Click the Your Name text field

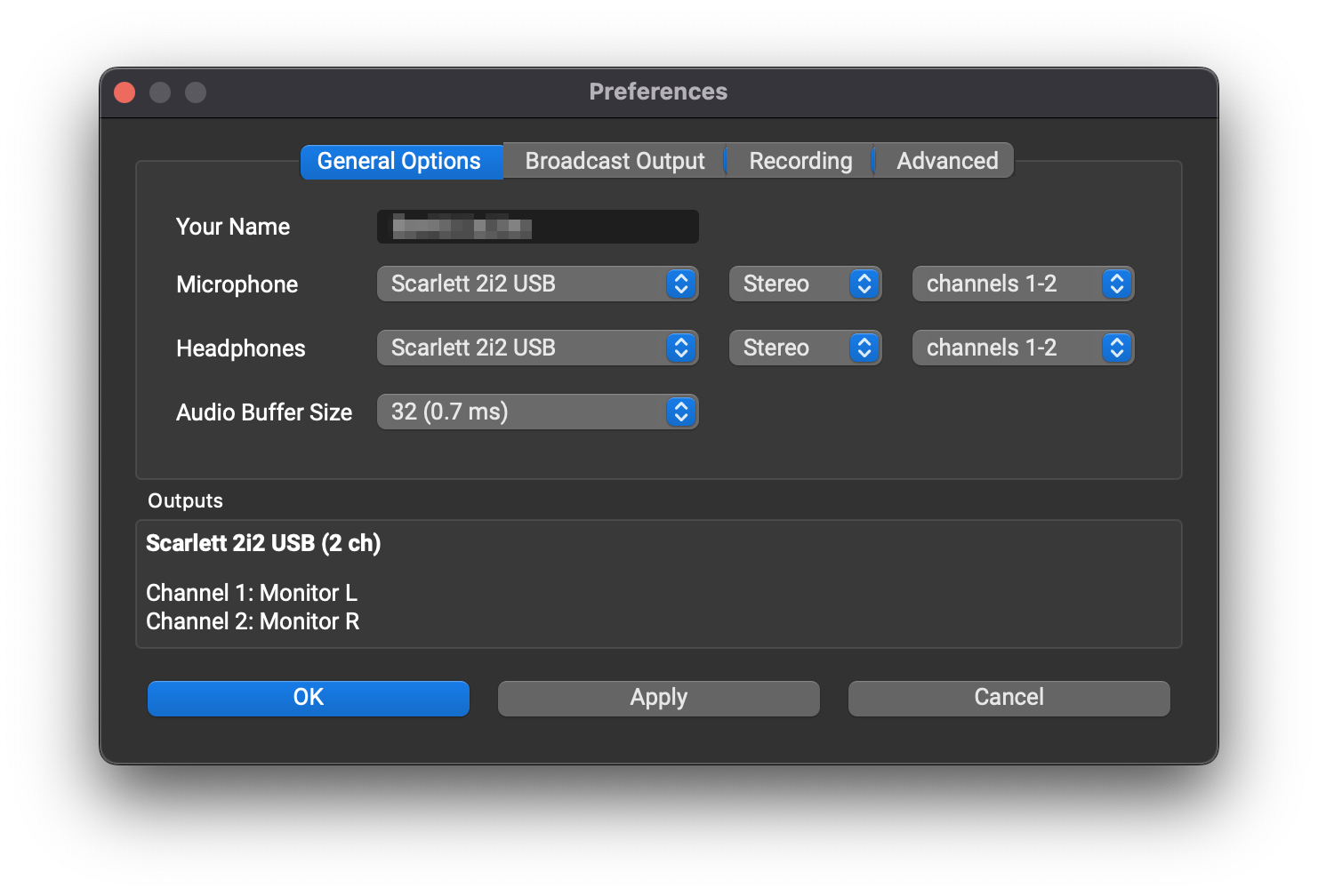click(x=537, y=227)
